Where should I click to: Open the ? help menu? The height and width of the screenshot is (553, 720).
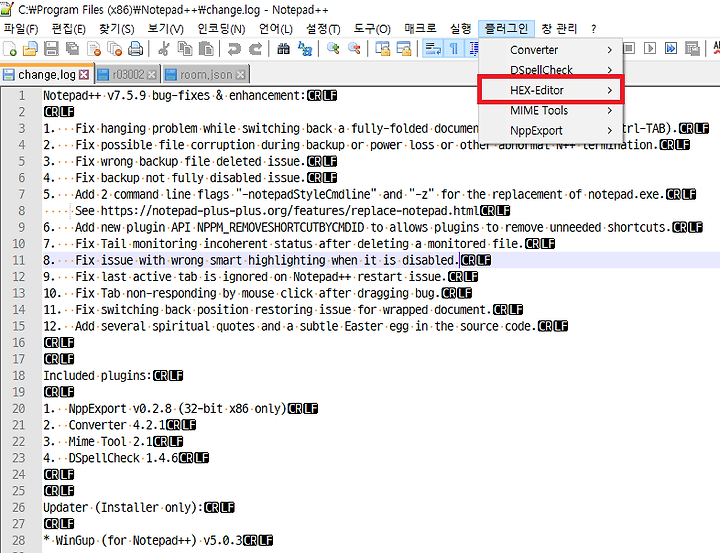pos(594,29)
